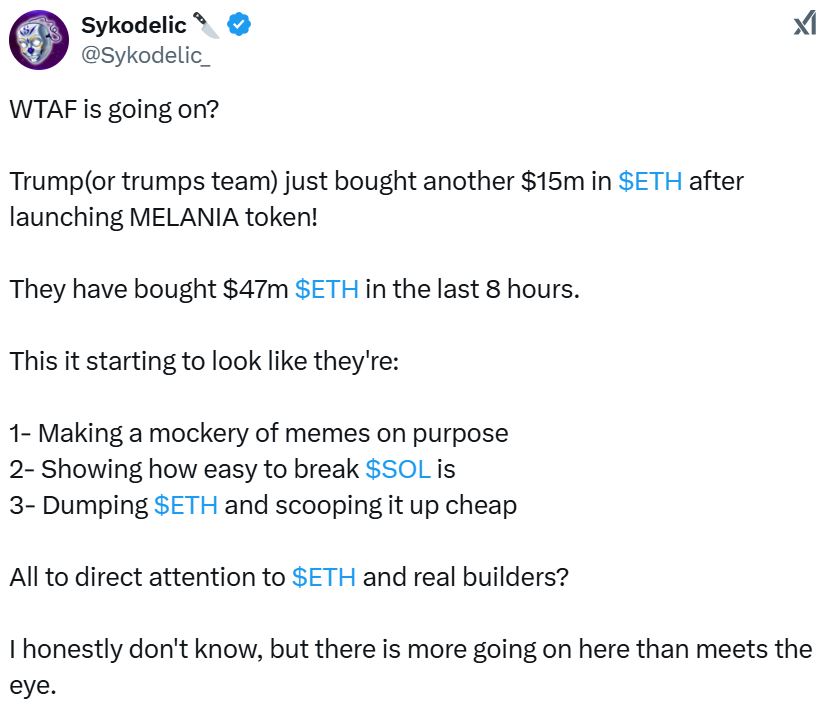Click the "and scooping it up cheap" text
822x705 pixels.
point(370,505)
